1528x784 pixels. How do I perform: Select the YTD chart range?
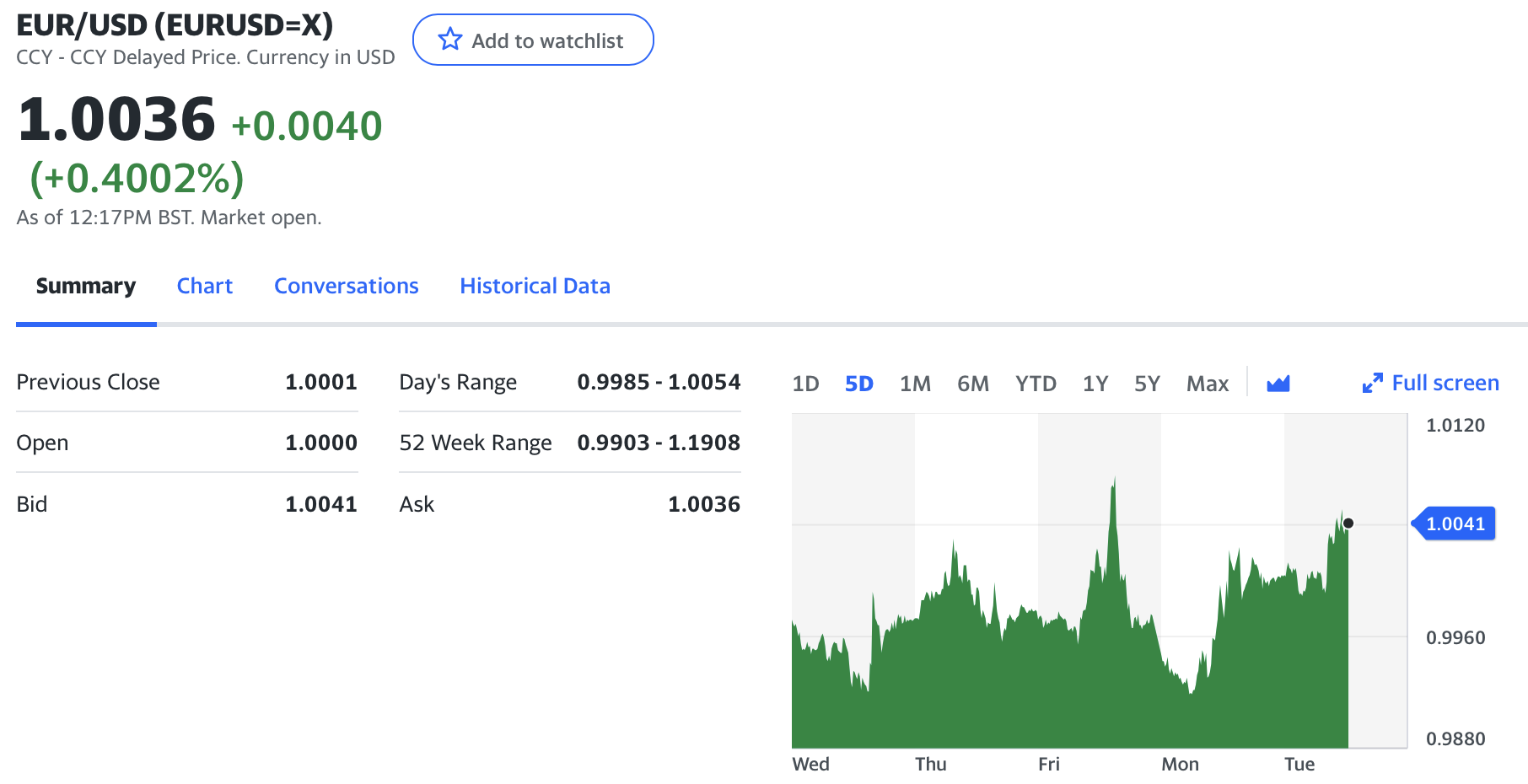click(1036, 384)
